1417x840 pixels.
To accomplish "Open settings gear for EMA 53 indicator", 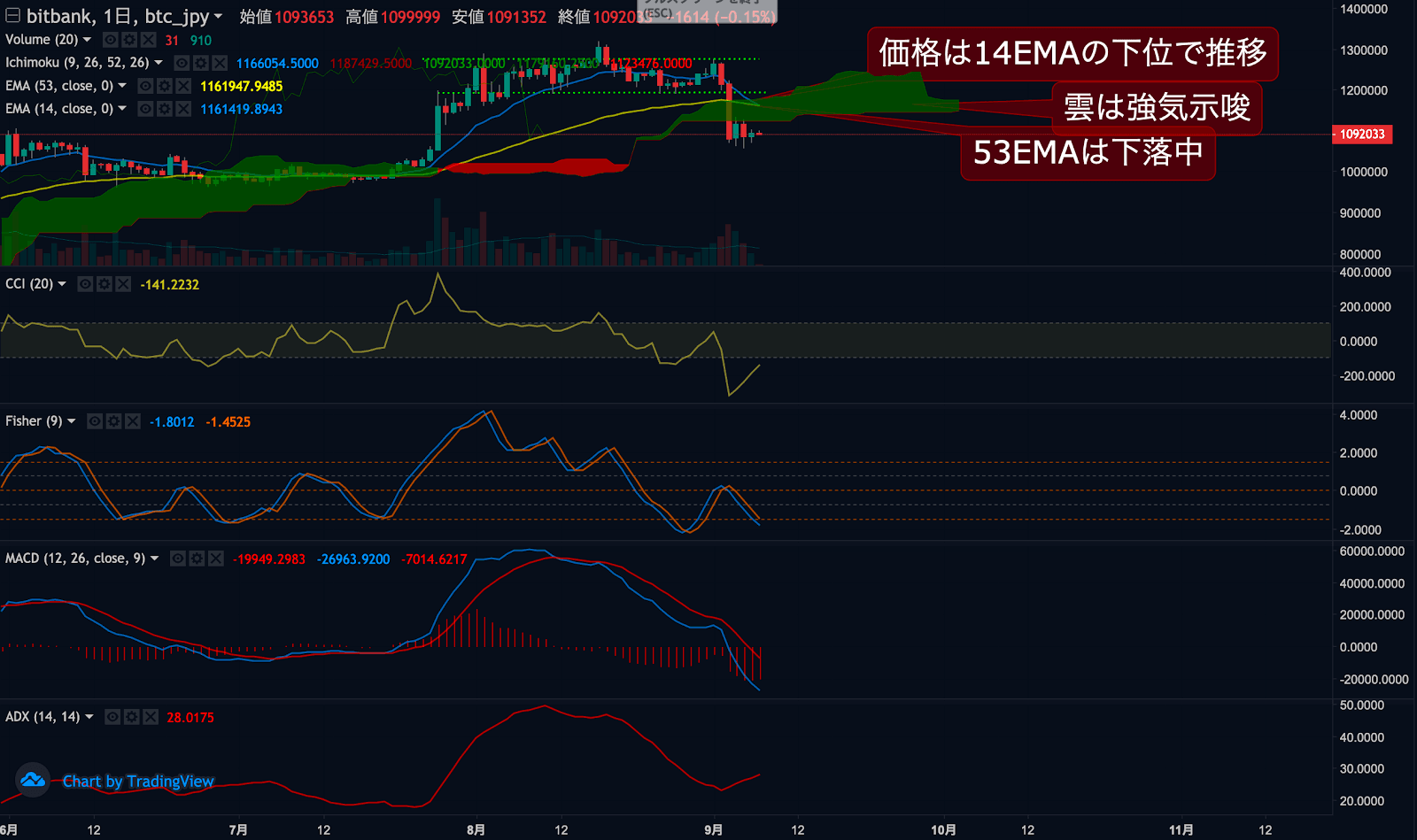I will (x=165, y=86).
